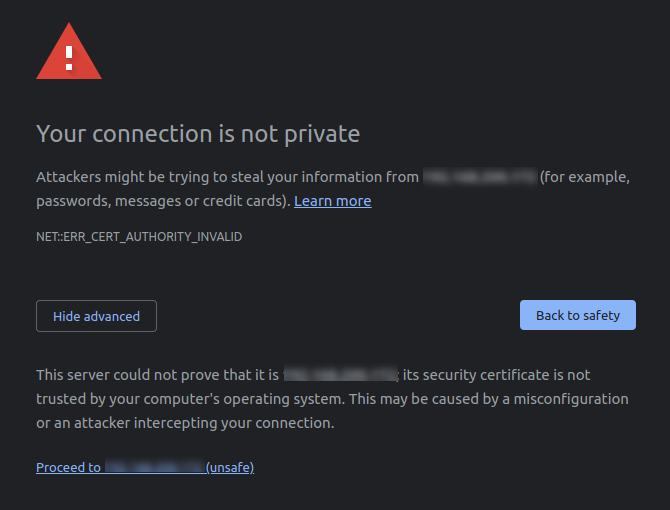The width and height of the screenshot is (670, 510).
Task: Click the blurred address inside the Proceed link
Action: pos(154,467)
